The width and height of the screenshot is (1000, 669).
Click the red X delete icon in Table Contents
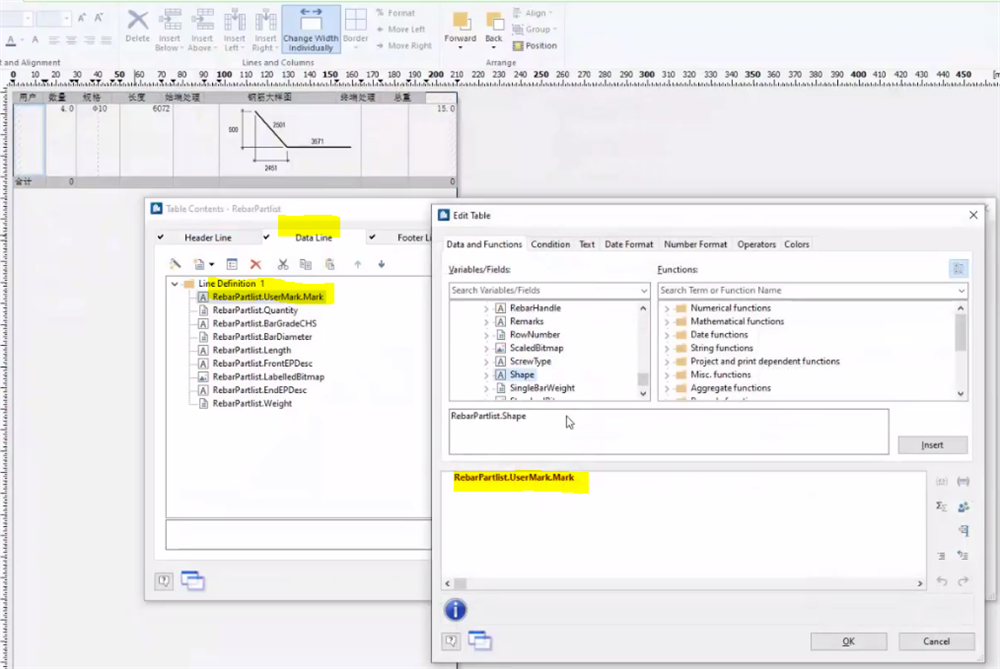point(256,264)
